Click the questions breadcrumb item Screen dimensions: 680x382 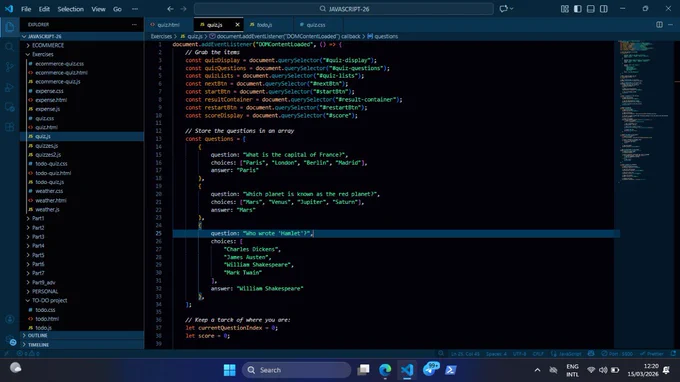[x=386, y=36]
